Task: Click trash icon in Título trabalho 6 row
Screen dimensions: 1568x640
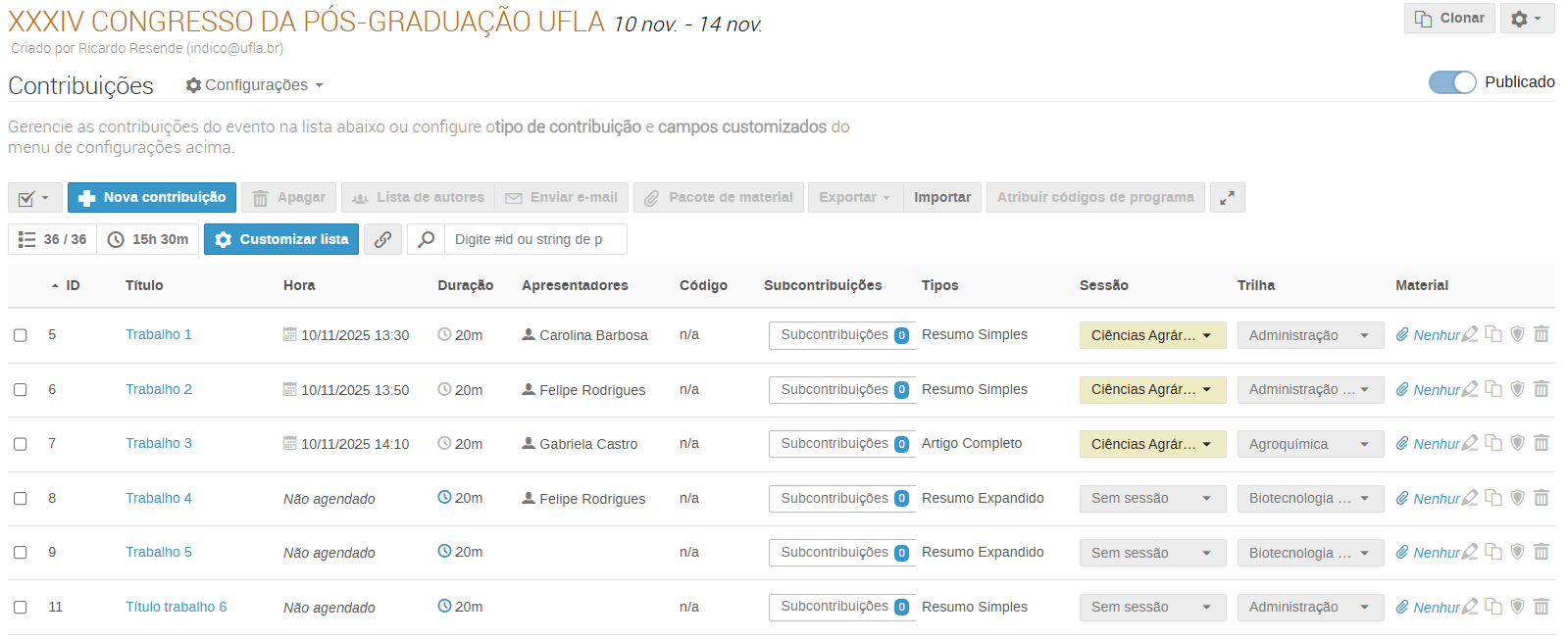Action: coord(1541,608)
